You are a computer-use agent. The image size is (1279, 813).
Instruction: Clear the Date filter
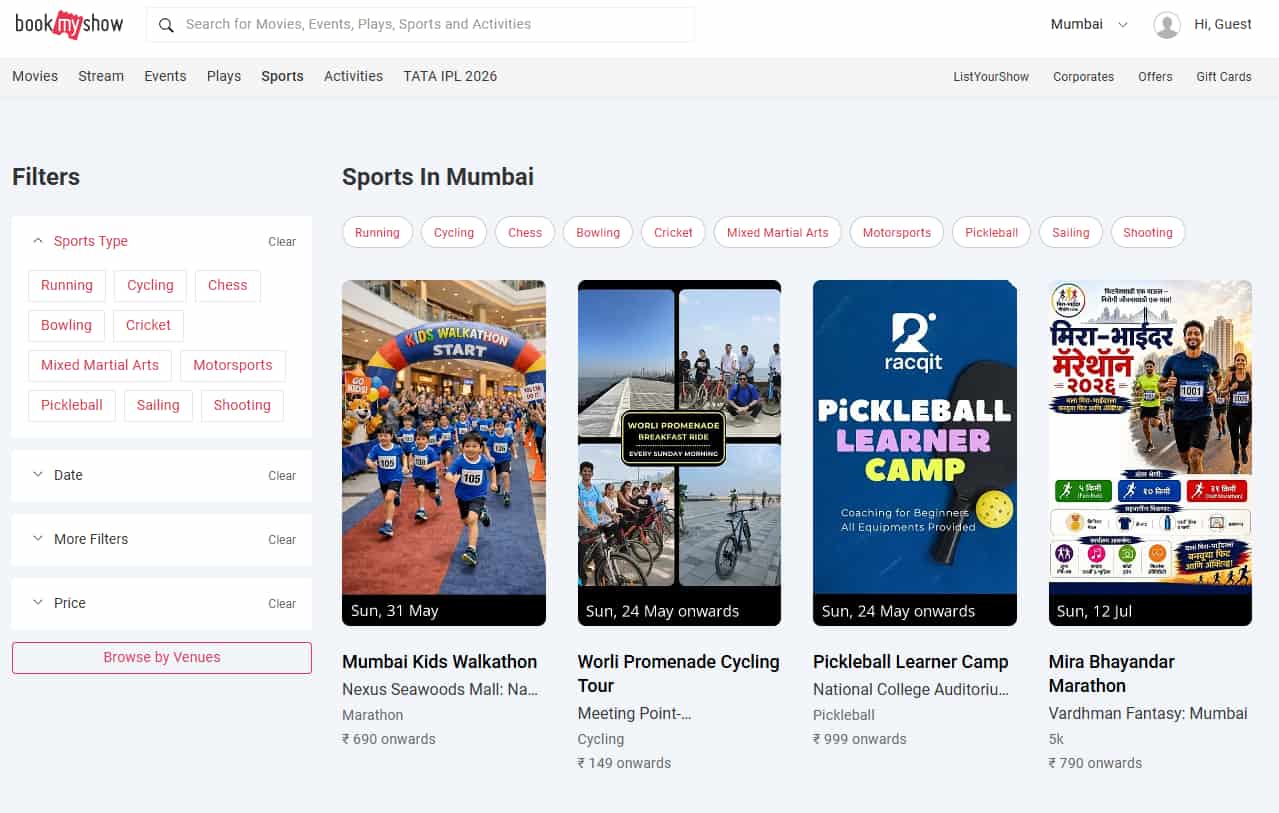click(x=282, y=476)
